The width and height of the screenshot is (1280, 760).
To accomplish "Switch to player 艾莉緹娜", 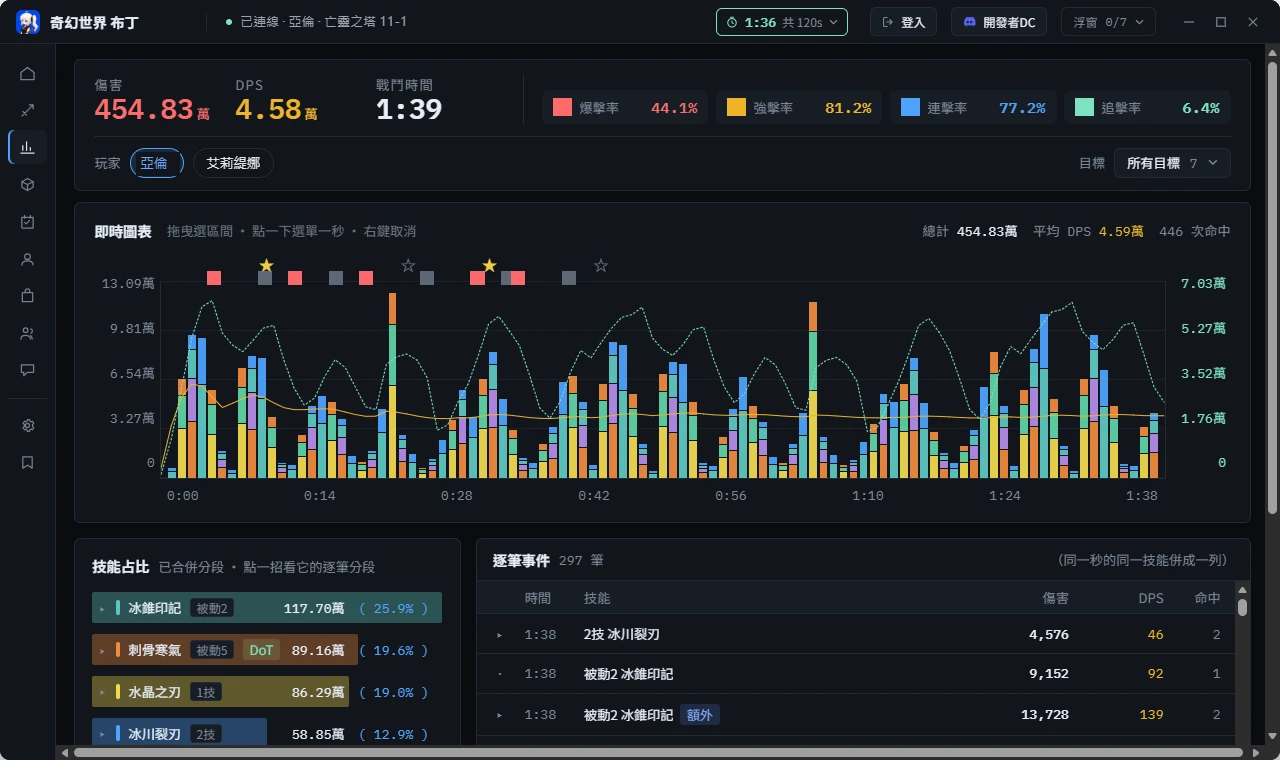I will pyautogui.click(x=233, y=163).
